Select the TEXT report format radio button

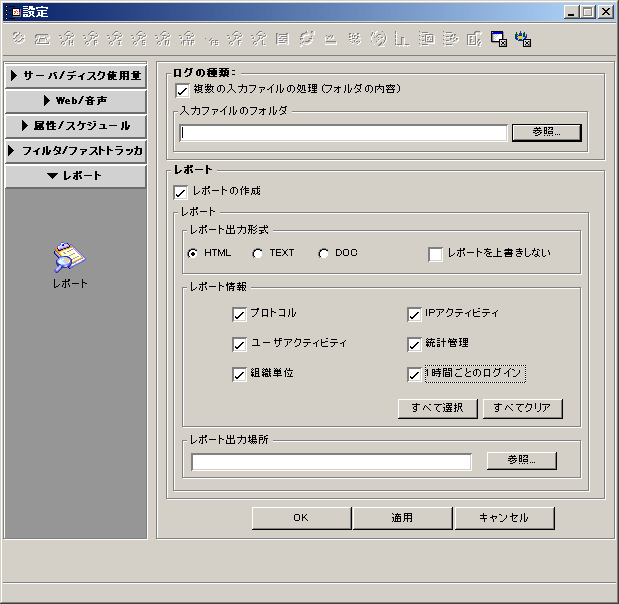(x=258, y=254)
